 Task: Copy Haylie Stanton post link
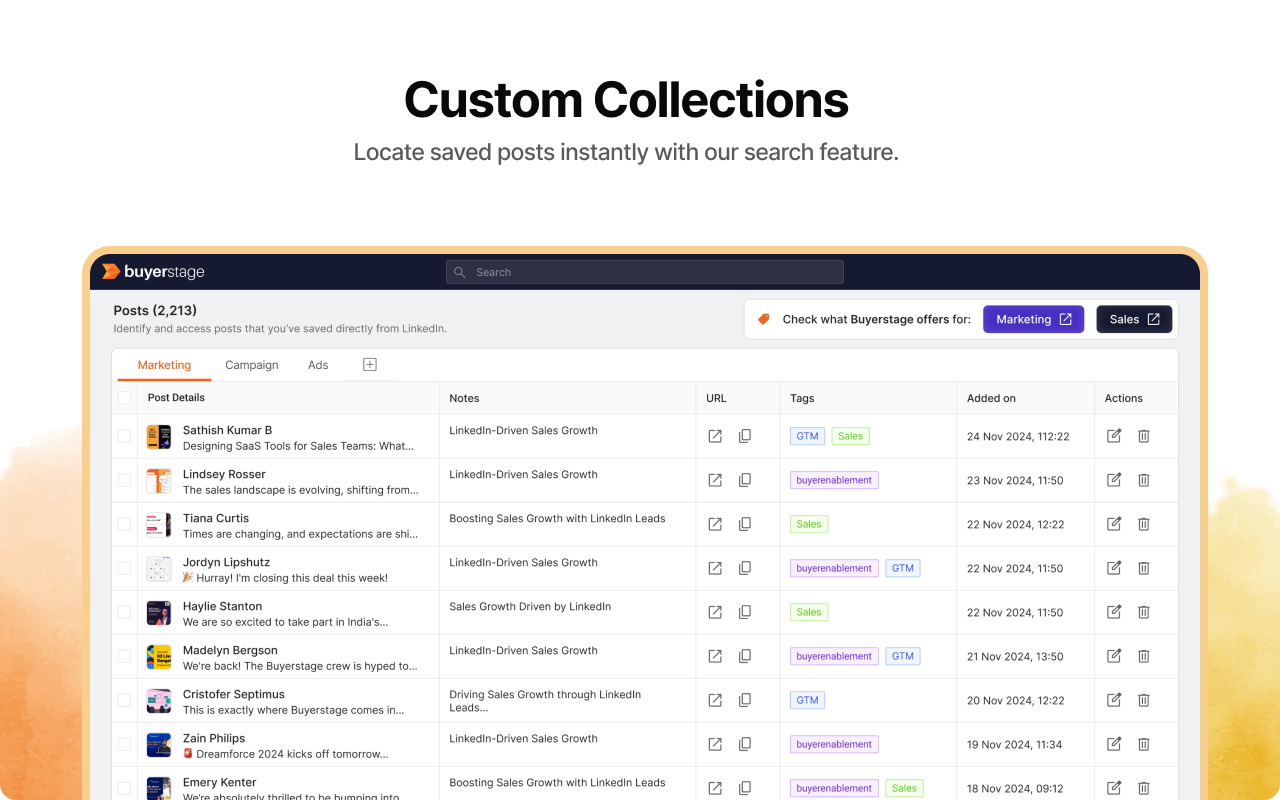(x=745, y=612)
